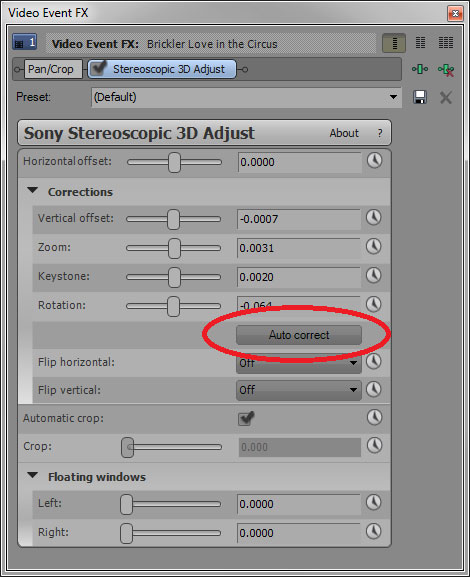Click the Zoom slider handle
Image resolution: width=470 pixels, height=577 pixels.
pyautogui.click(x=174, y=248)
